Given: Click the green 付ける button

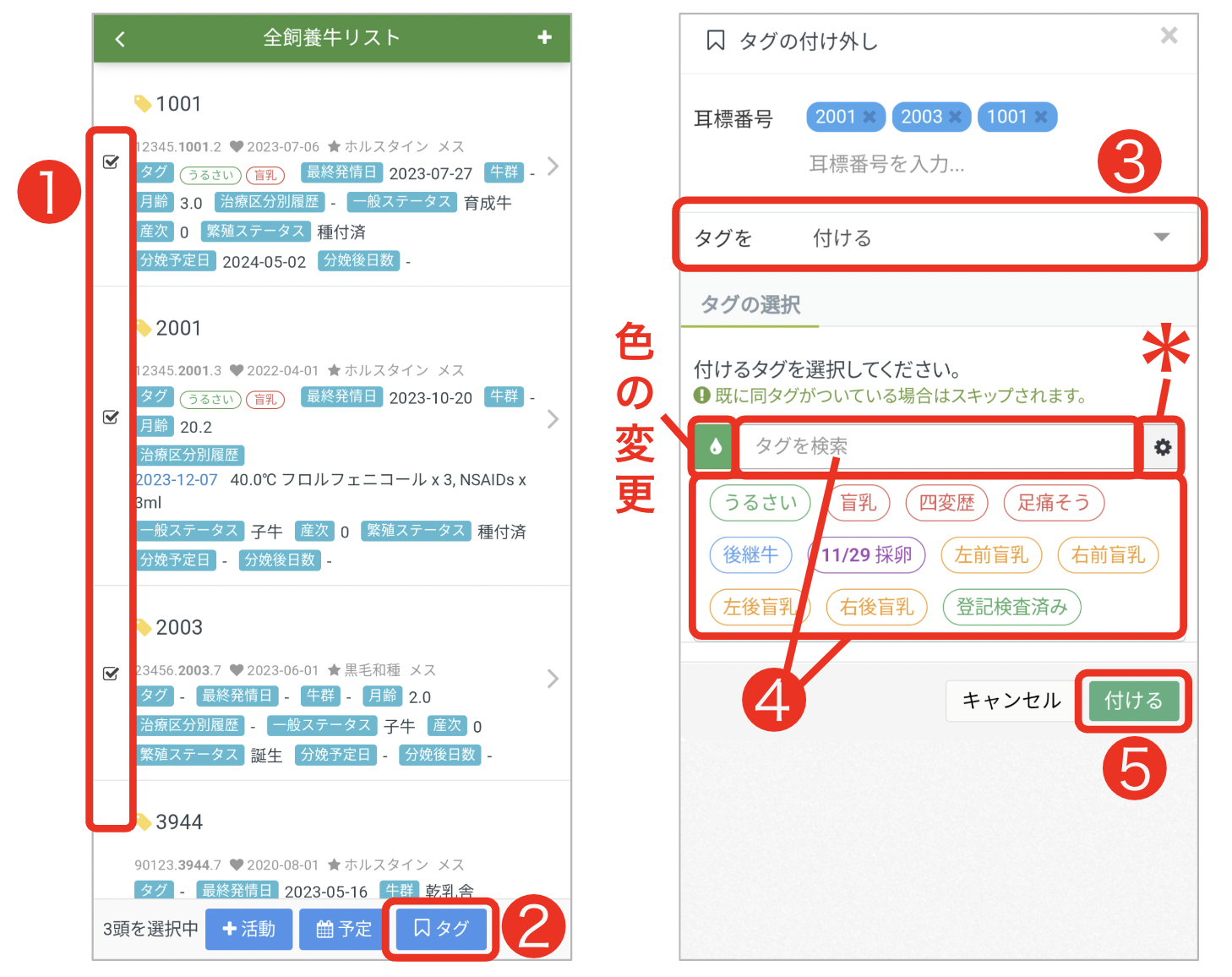Looking at the screenshot, I should pyautogui.click(x=1133, y=701).
